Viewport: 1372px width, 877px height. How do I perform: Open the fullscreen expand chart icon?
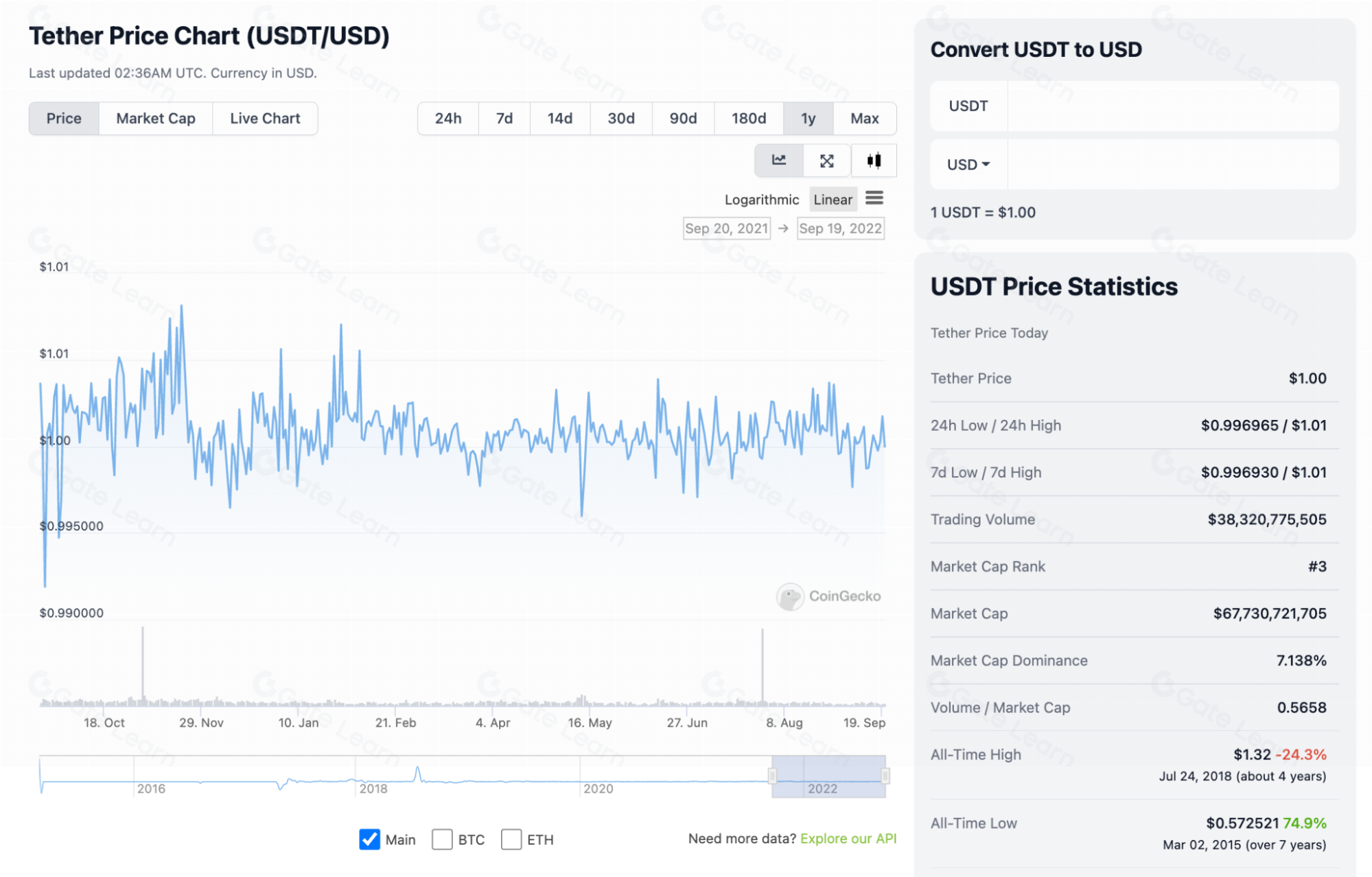[826, 161]
